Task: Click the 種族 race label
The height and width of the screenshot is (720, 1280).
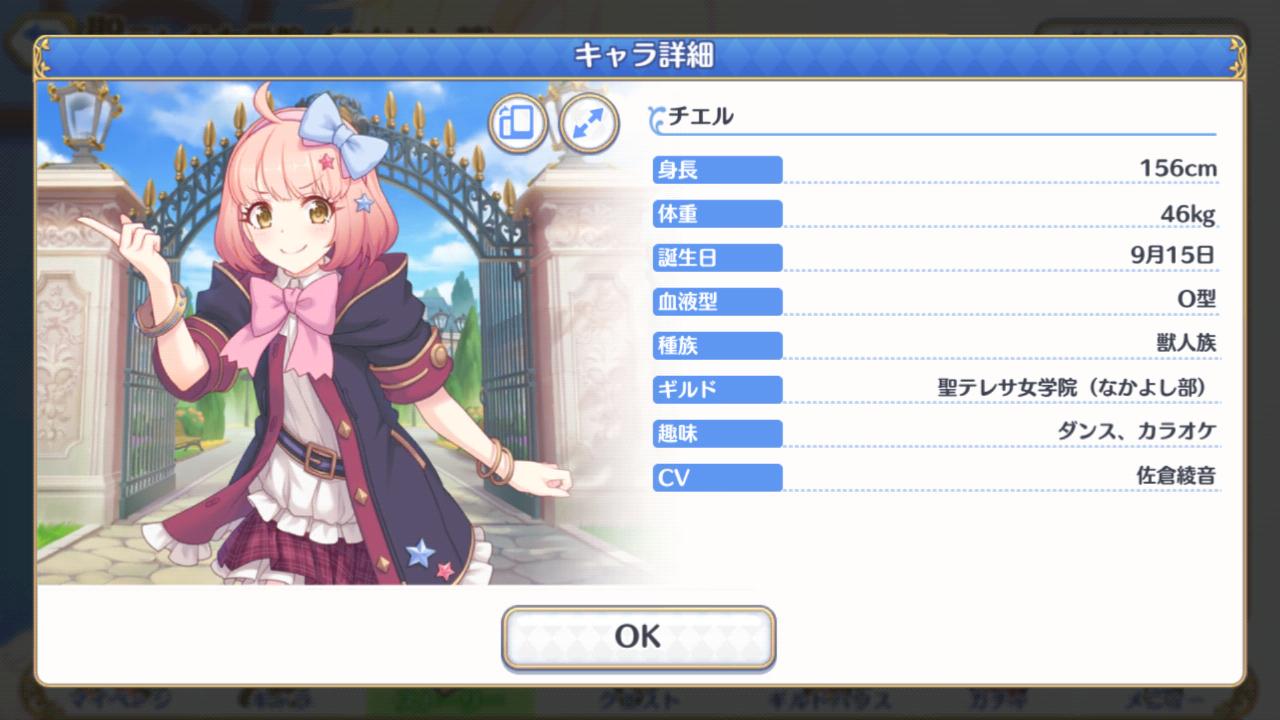Action: tap(717, 345)
